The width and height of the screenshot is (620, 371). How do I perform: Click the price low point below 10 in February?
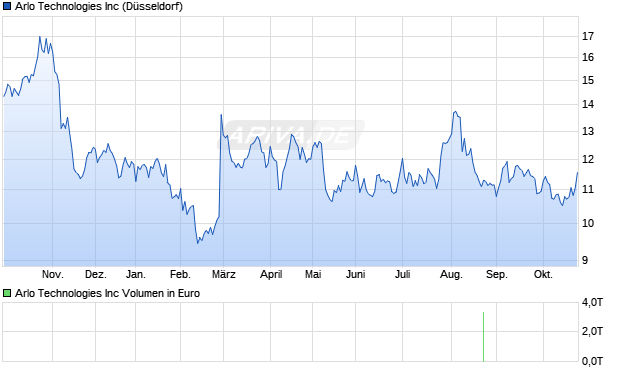tap(198, 242)
